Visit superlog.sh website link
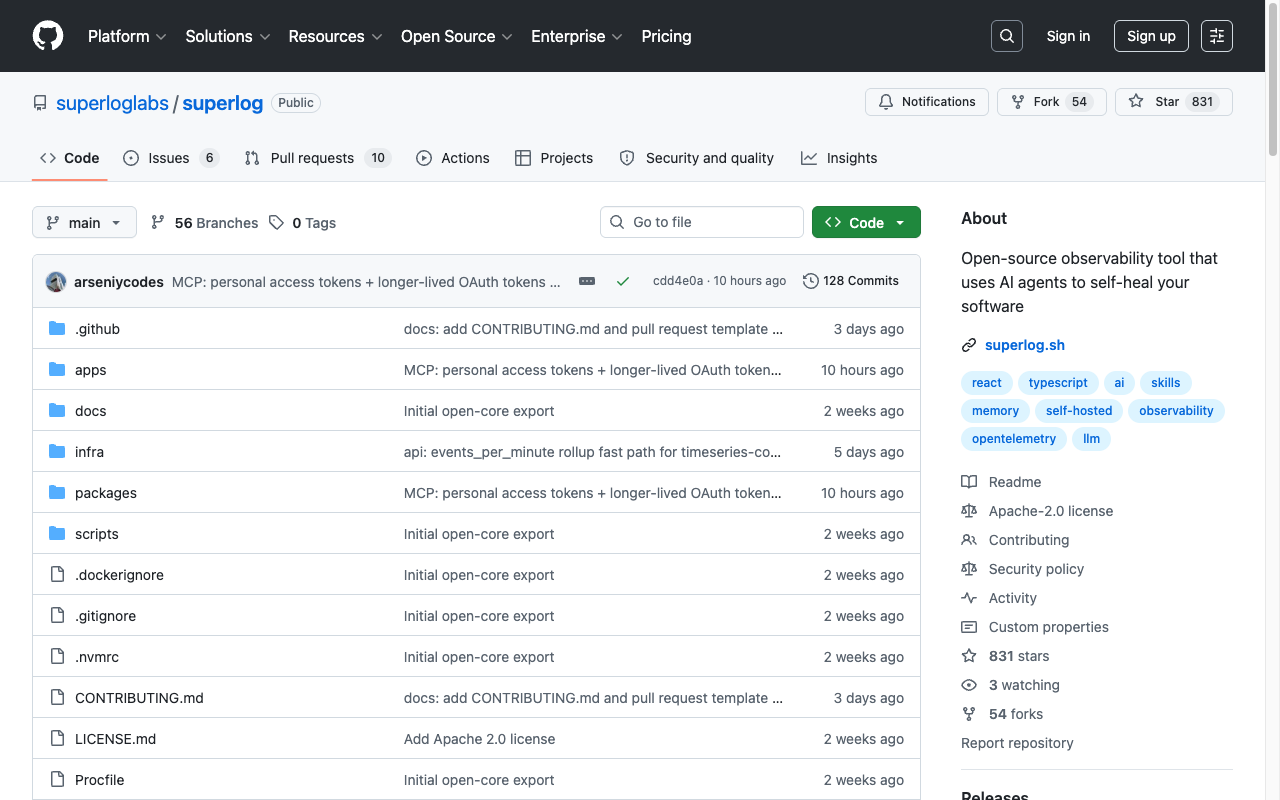This screenshot has width=1280, height=800. coord(1025,345)
